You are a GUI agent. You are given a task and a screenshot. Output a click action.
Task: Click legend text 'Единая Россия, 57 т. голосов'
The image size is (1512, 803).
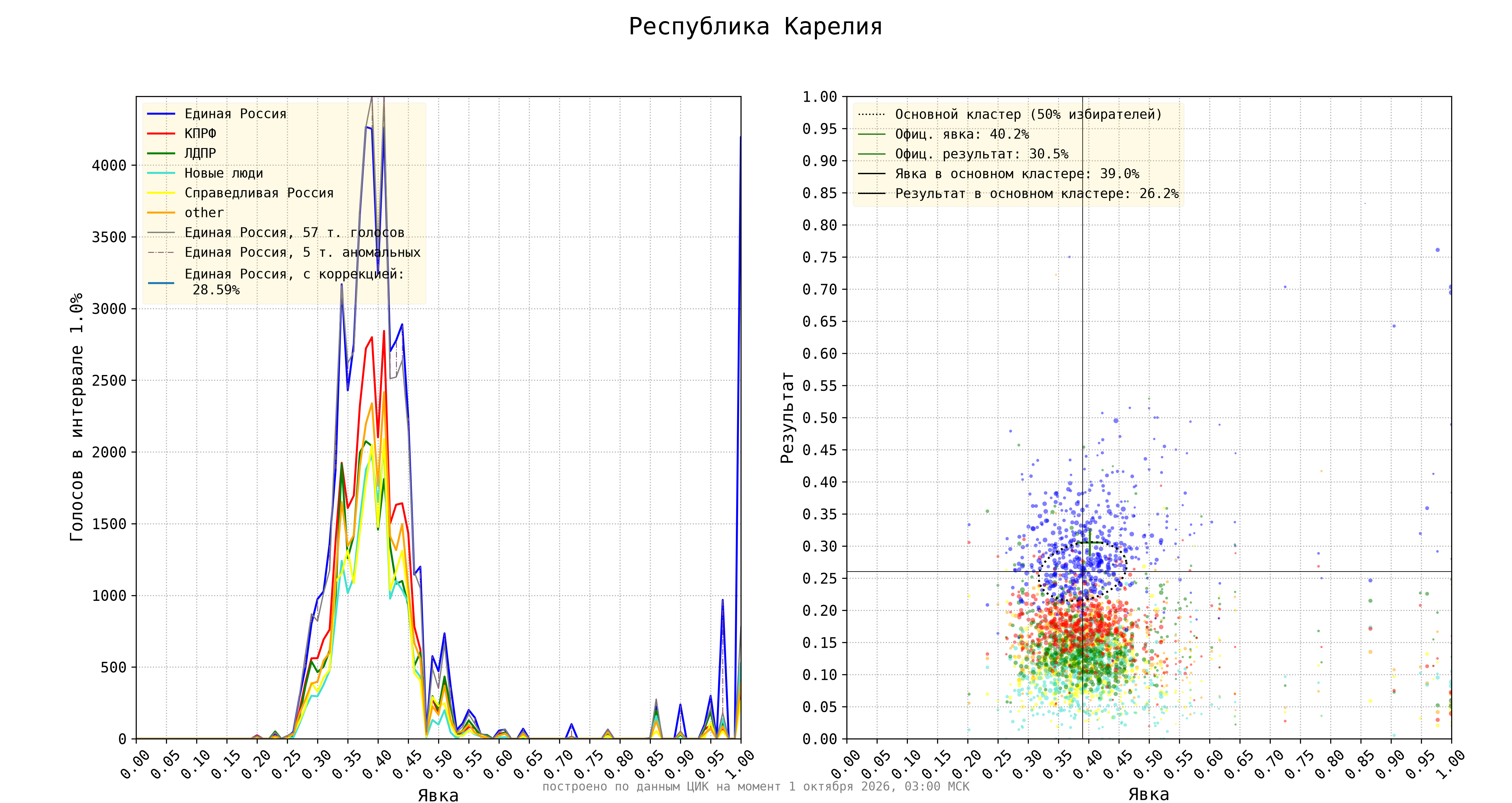[x=294, y=232]
